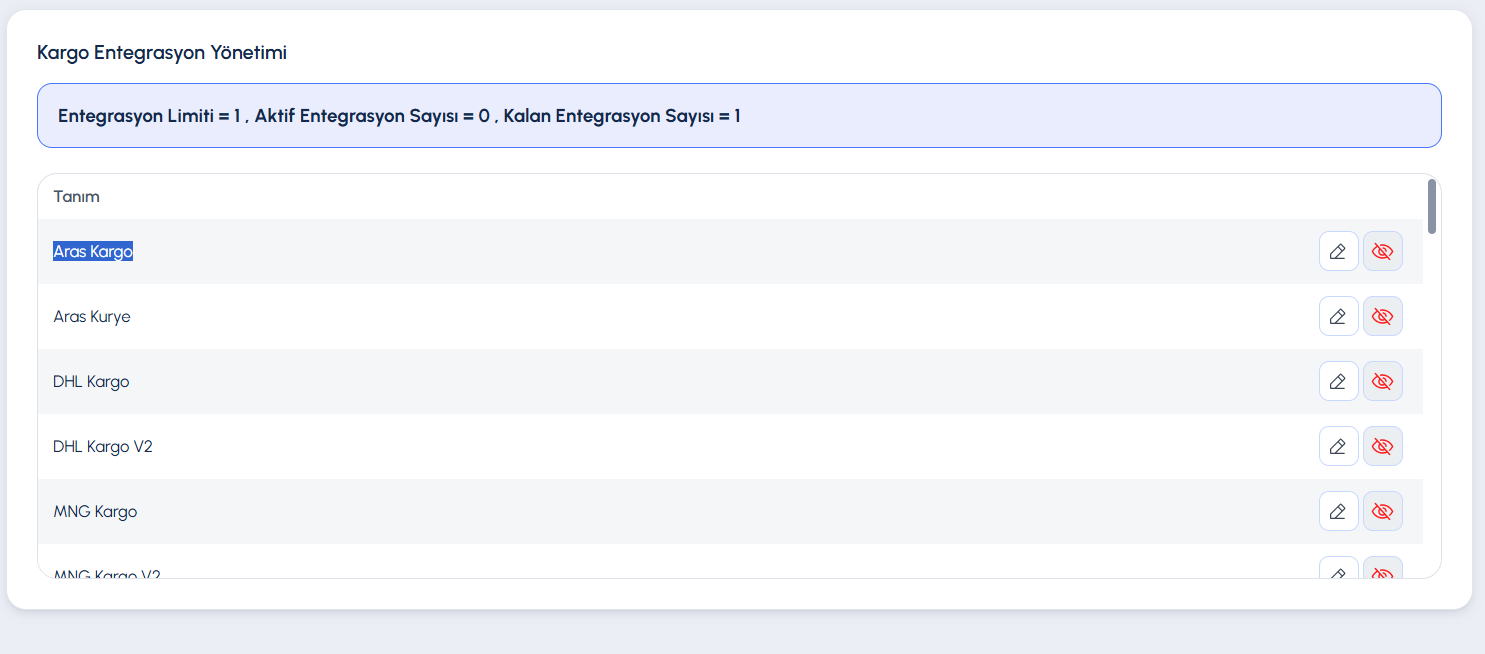Viewport: 1485px width, 654px height.
Task: Enable visibility for DHL Kargo V2
Action: click(1382, 446)
